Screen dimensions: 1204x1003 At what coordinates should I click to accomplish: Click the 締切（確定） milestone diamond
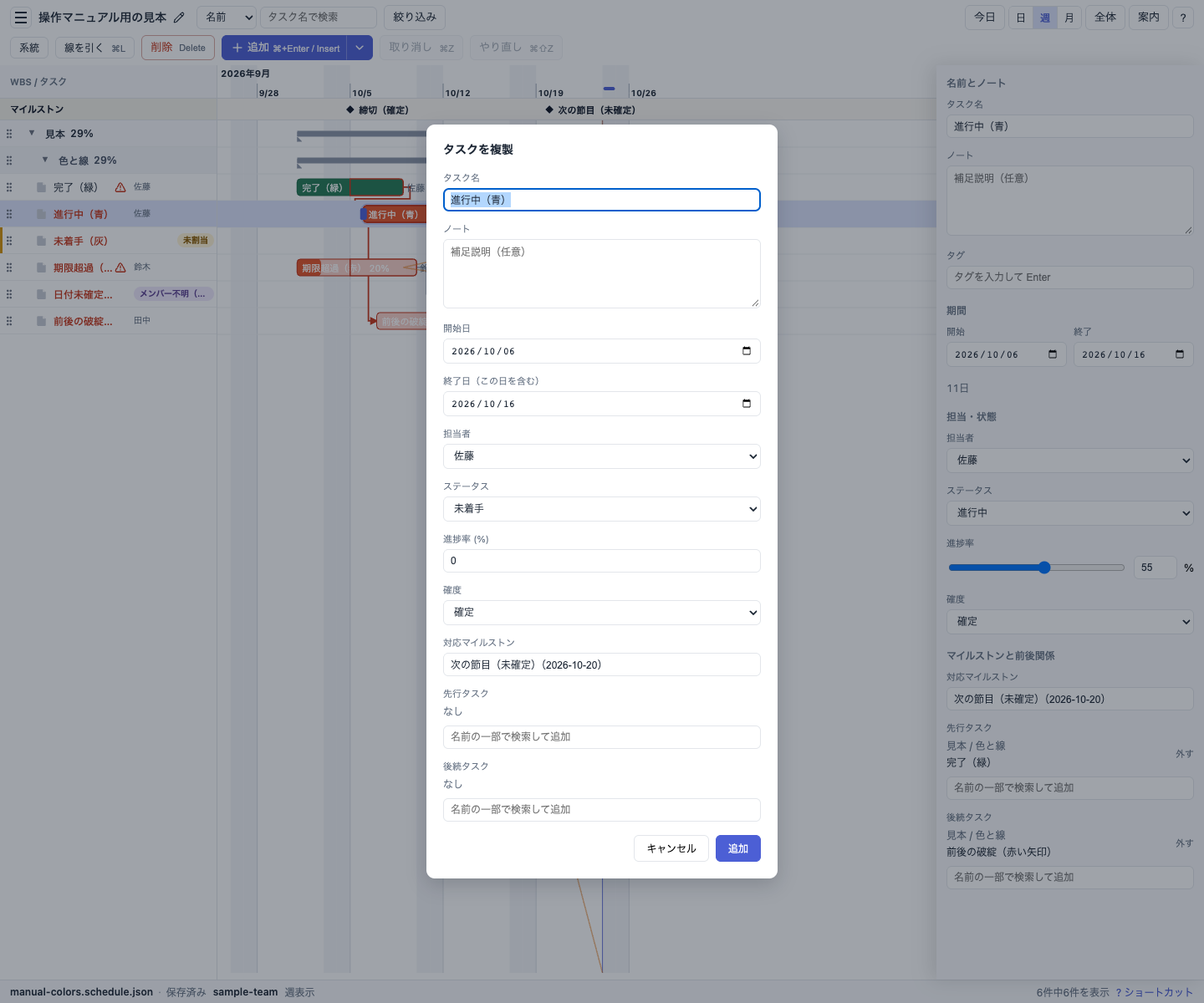click(x=350, y=109)
